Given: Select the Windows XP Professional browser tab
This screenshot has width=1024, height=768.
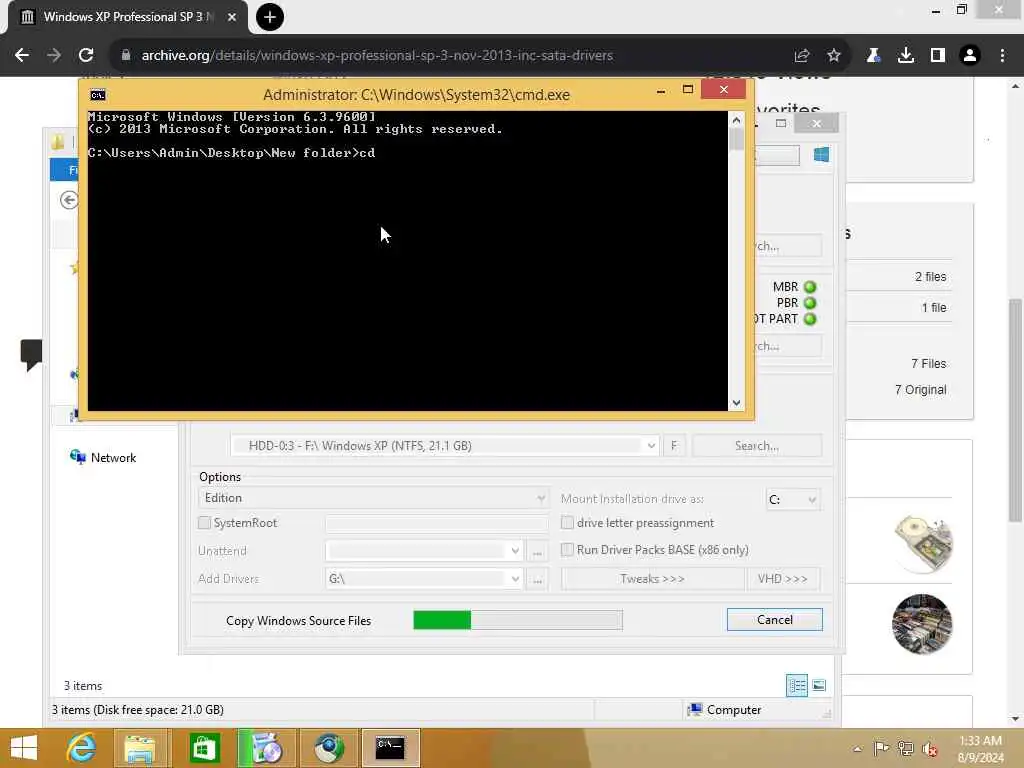Looking at the screenshot, I should [128, 17].
